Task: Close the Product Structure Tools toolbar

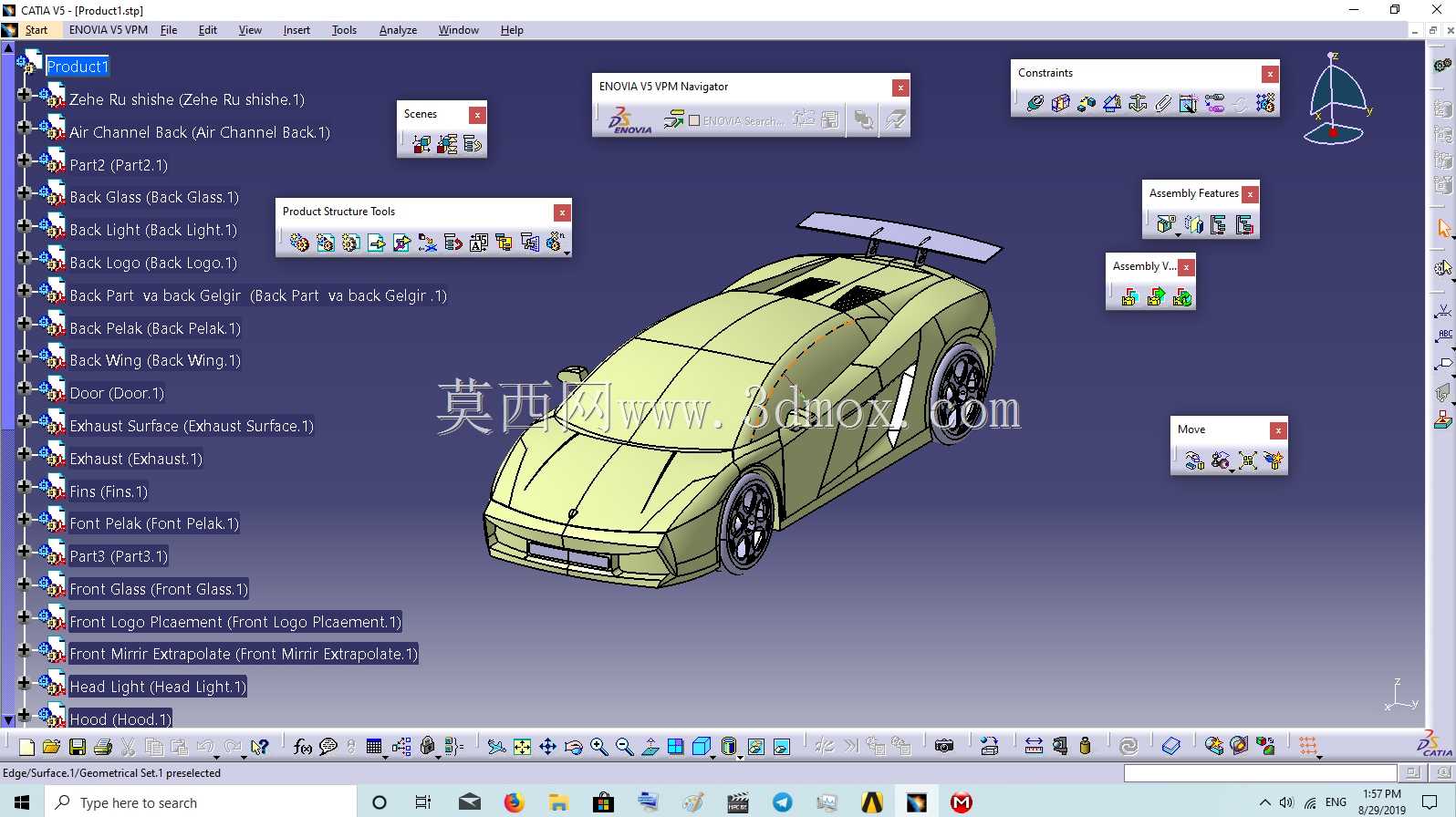Action: [563, 212]
